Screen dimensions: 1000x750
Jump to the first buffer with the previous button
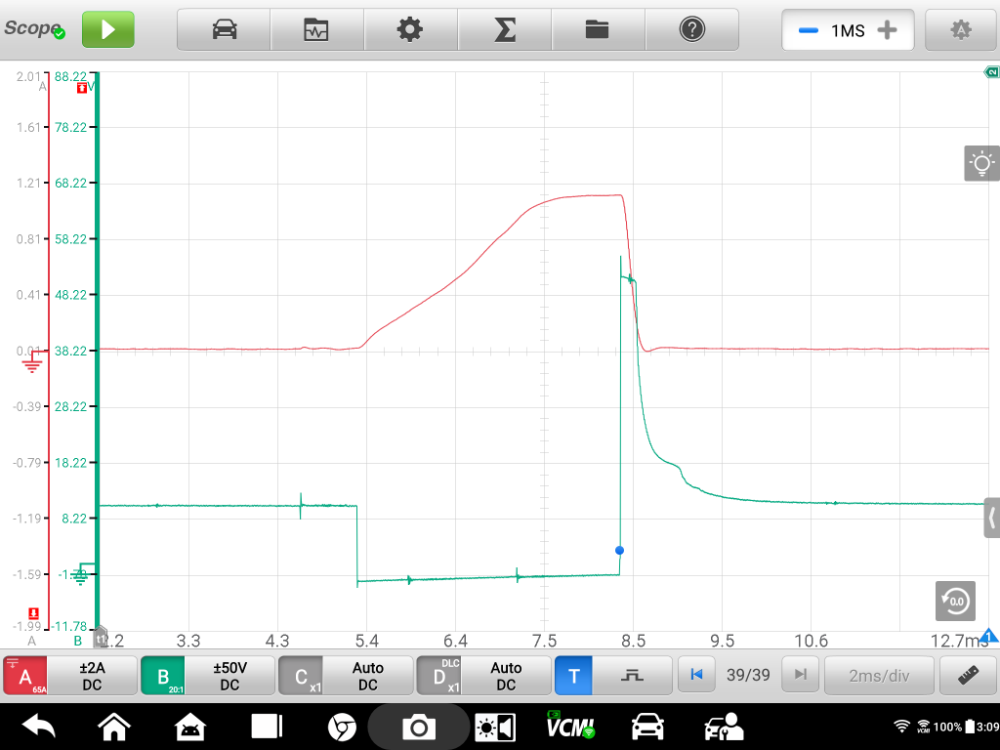[696, 675]
